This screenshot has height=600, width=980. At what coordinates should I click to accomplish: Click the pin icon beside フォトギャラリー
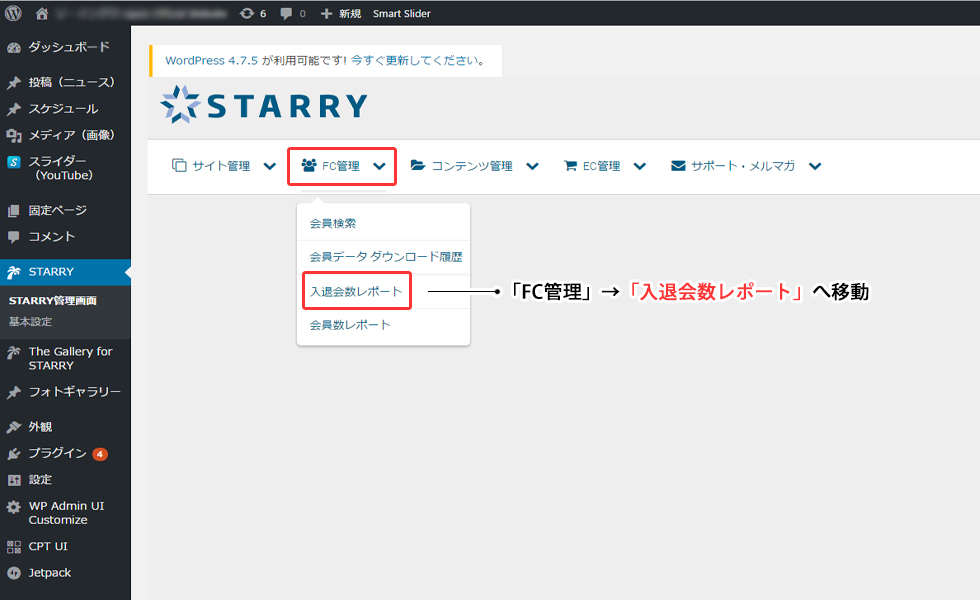(x=14, y=392)
